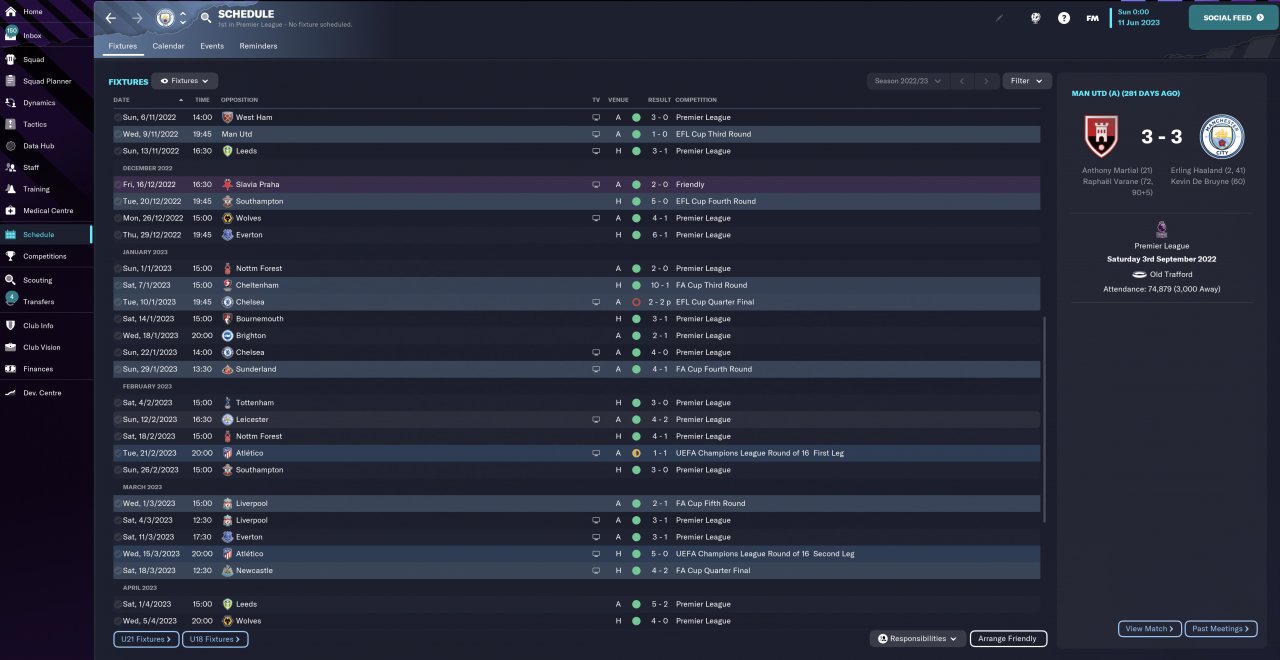This screenshot has height=660, width=1280.
Task: Click the Manchester City crest in match panel
Action: click(x=1221, y=136)
